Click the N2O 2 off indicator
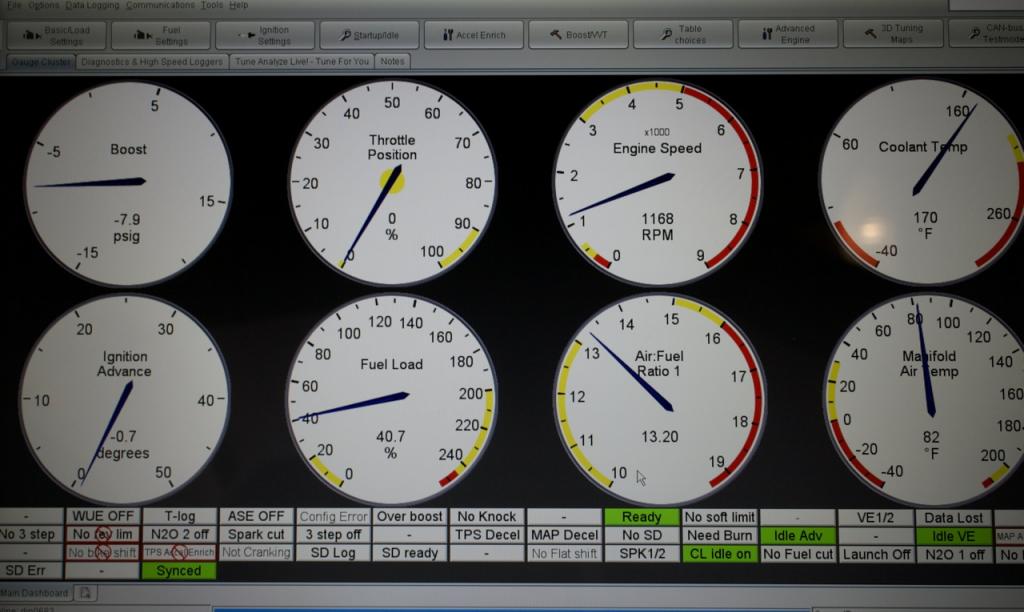The width and height of the screenshot is (1024, 612). point(180,534)
